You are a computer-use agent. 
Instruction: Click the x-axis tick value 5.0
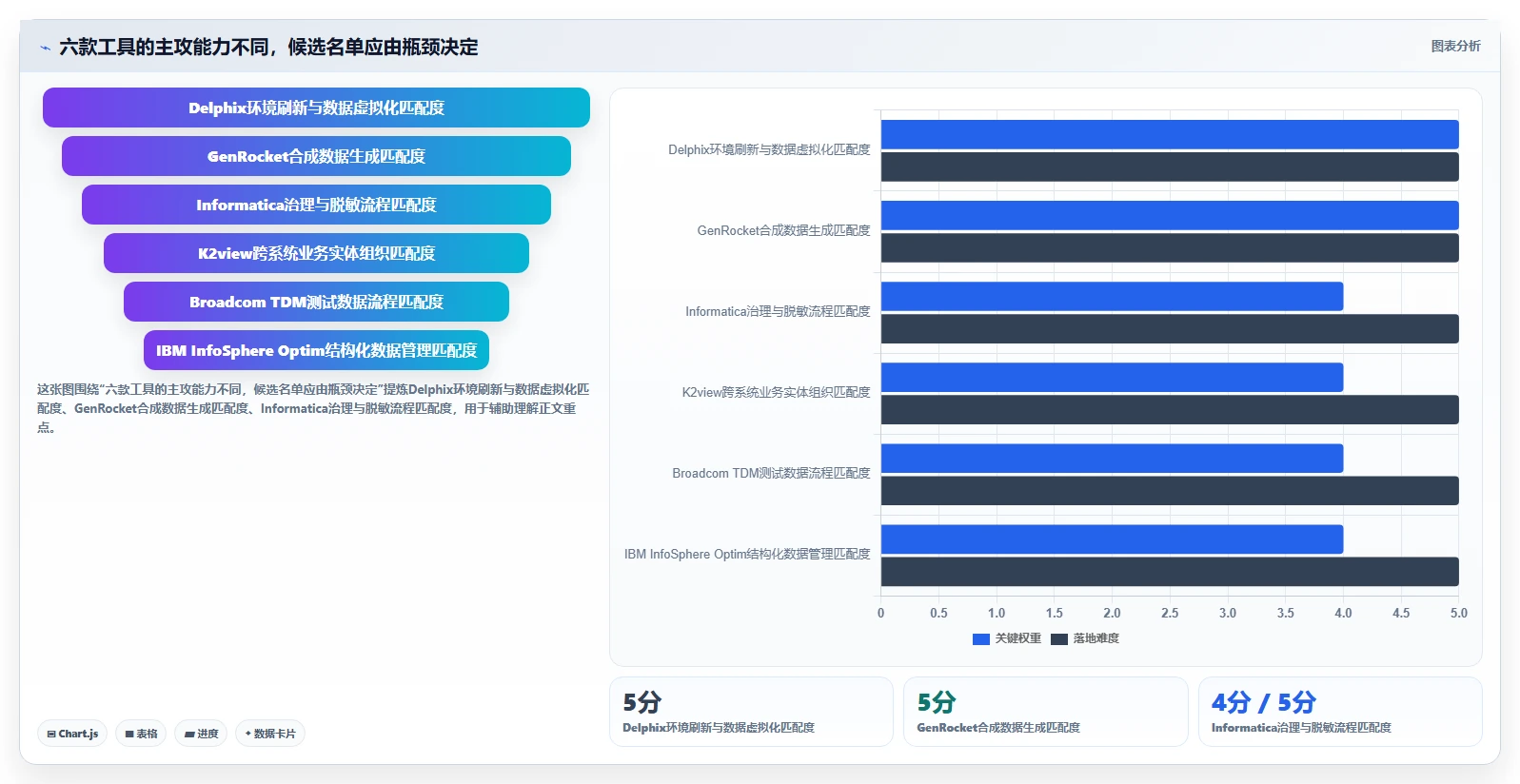point(1458,613)
